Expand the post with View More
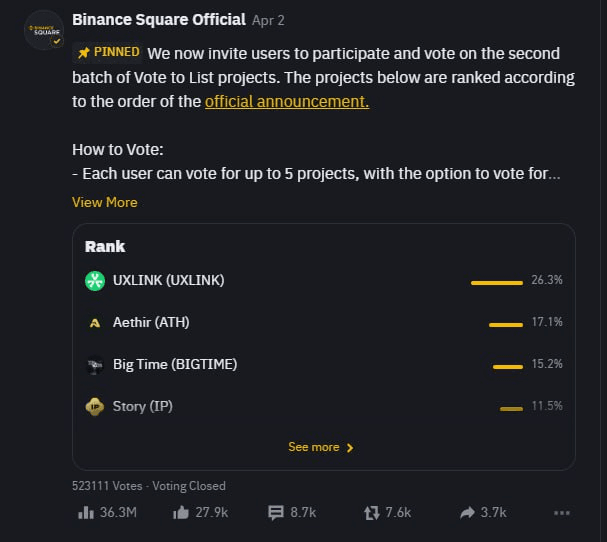Image resolution: width=607 pixels, height=542 pixels. click(105, 202)
